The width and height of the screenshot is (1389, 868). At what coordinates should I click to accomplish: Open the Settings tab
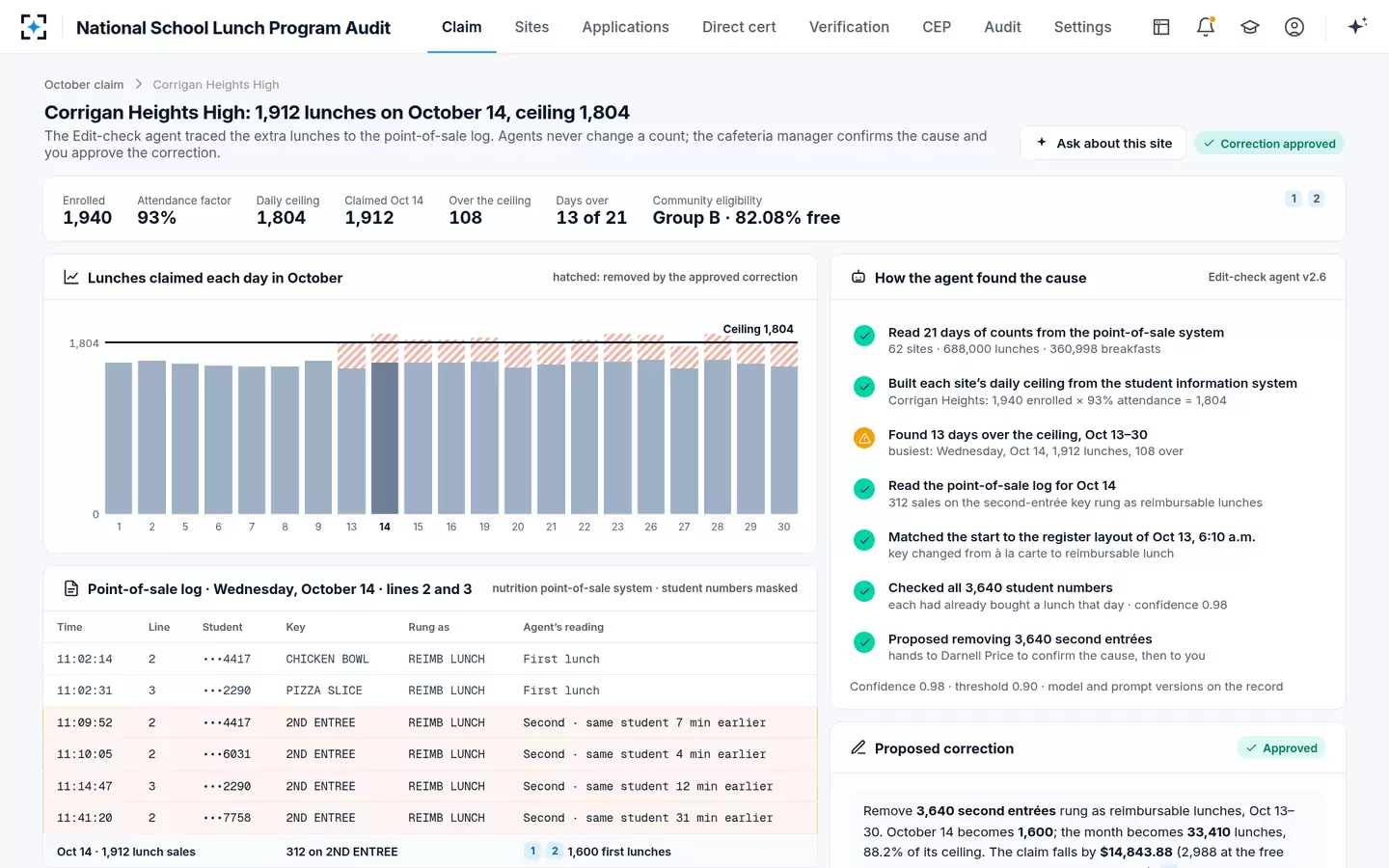point(1082,27)
